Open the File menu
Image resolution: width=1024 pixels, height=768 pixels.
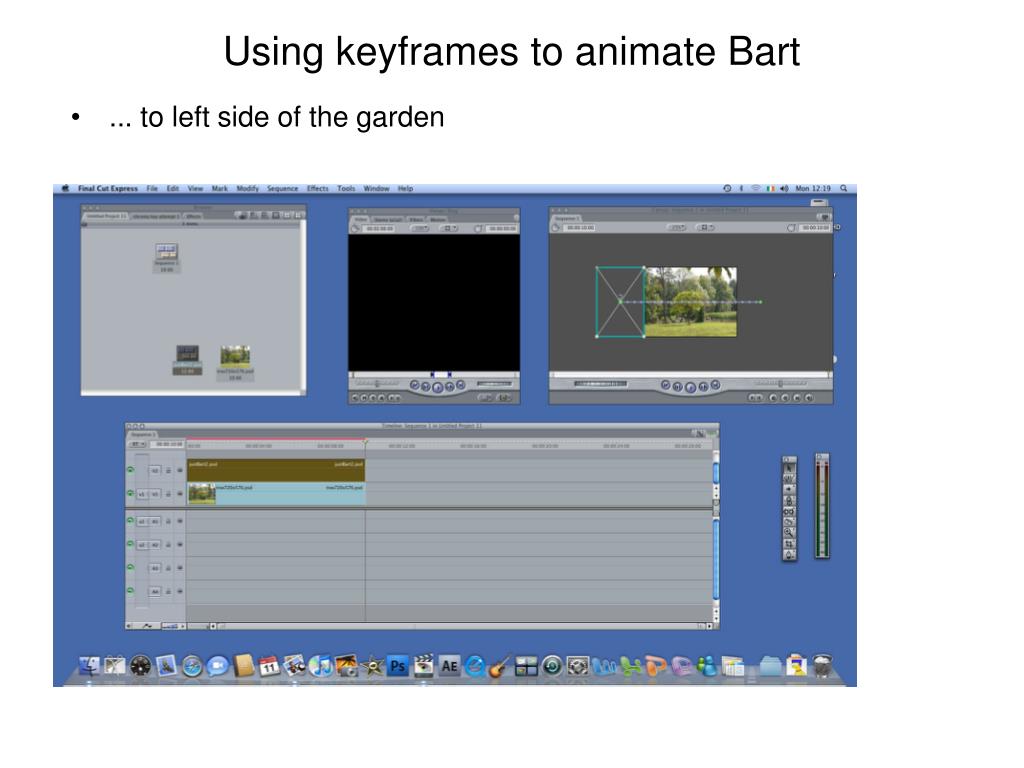pyautogui.click(x=152, y=188)
